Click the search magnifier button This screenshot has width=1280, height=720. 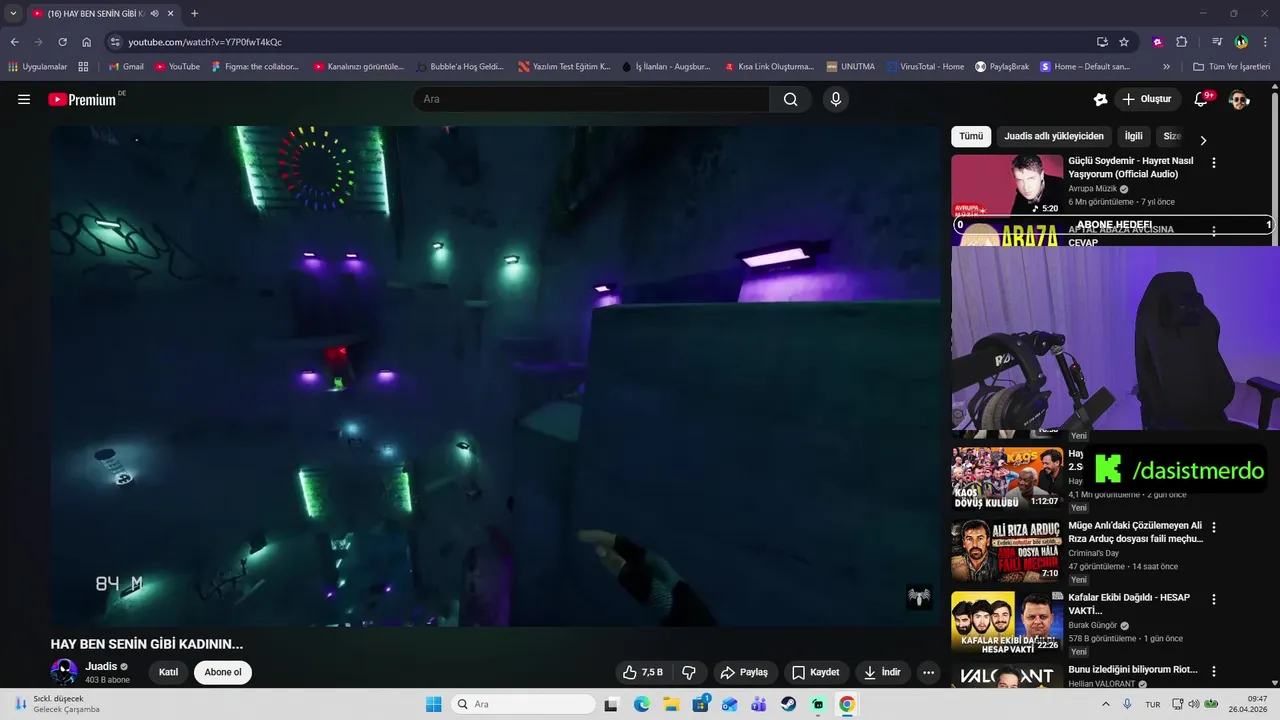coord(791,99)
